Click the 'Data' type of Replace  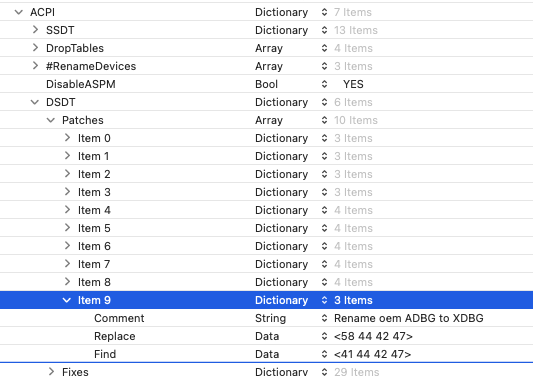267,337
